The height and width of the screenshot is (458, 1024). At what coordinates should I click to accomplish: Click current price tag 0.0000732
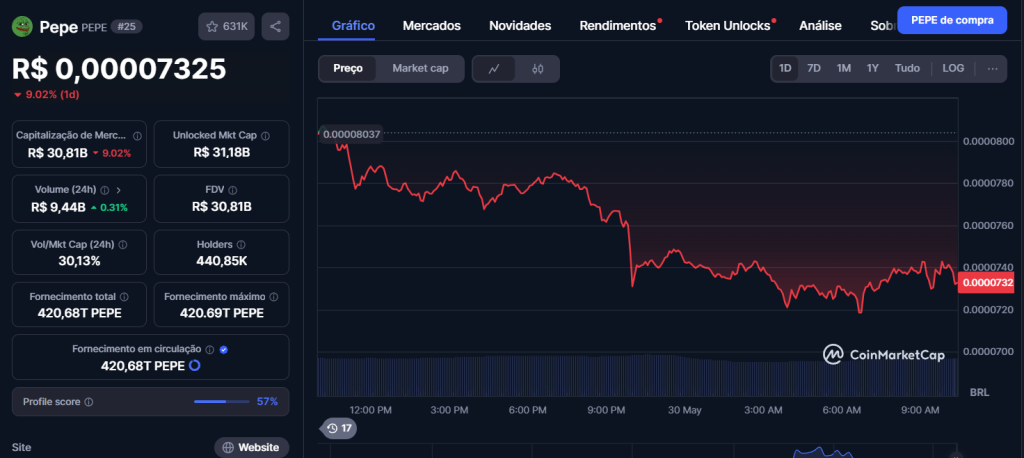click(986, 282)
